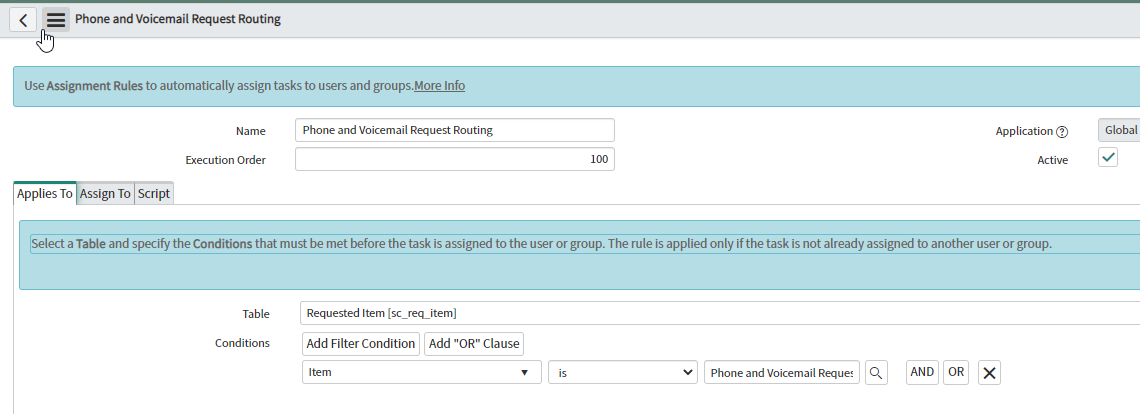Click the Phone and Voicemail Request value field

(x=782, y=373)
